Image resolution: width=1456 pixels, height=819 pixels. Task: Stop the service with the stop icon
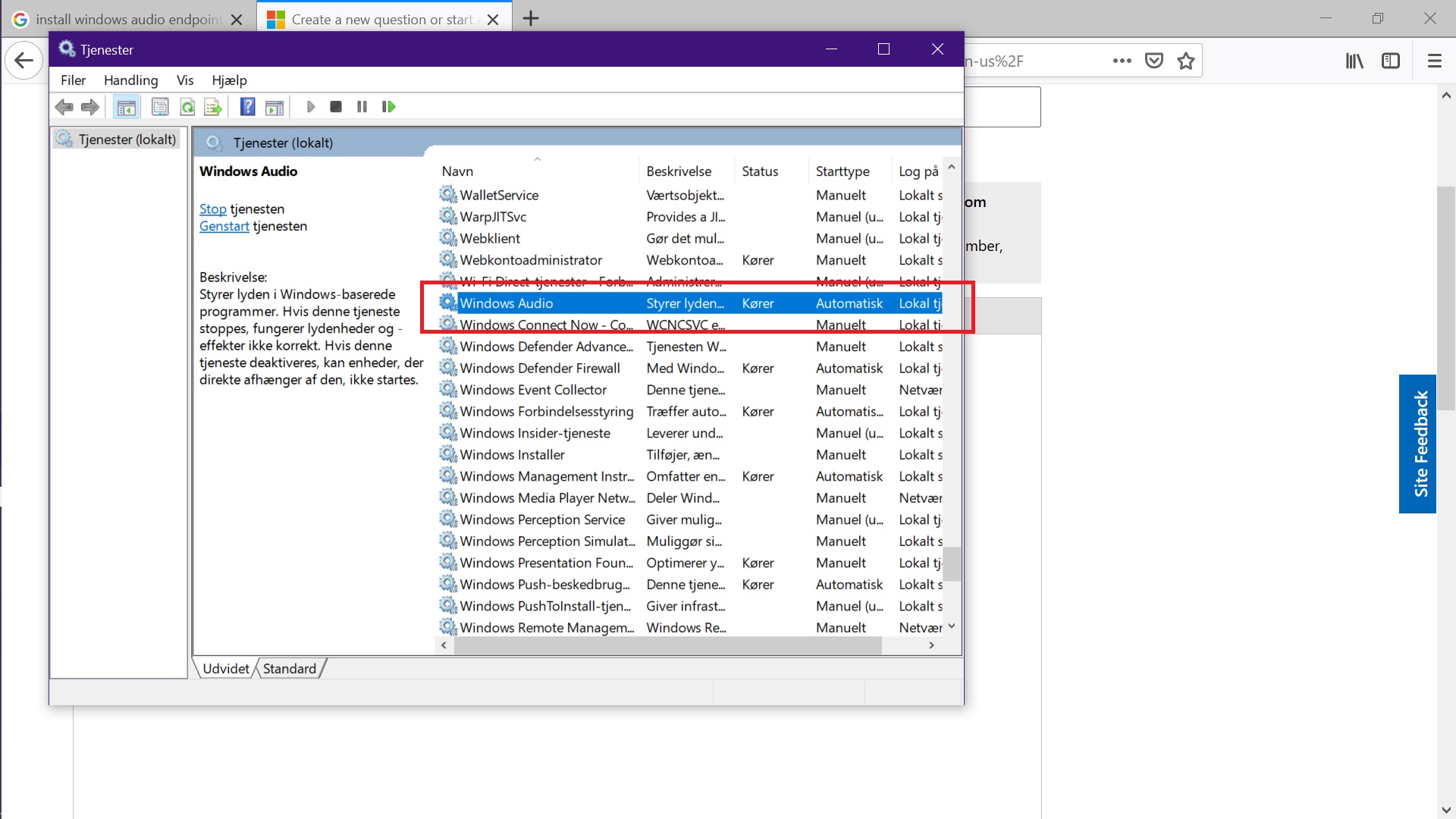pyautogui.click(x=336, y=107)
